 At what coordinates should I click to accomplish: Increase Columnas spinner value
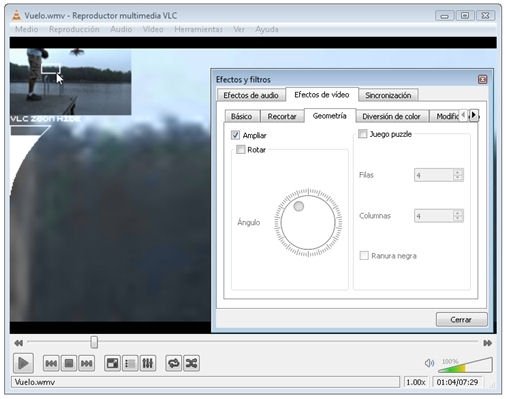click(458, 213)
